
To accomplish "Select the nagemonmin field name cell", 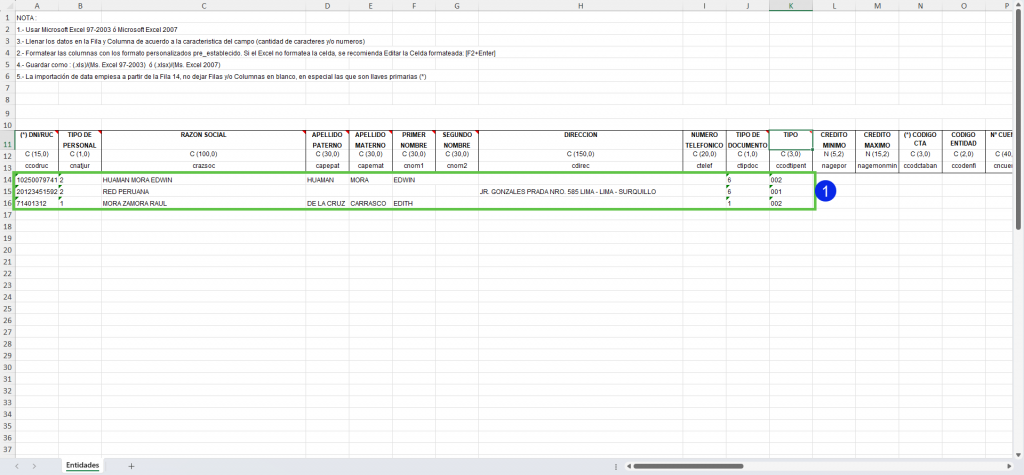I will pos(877,167).
